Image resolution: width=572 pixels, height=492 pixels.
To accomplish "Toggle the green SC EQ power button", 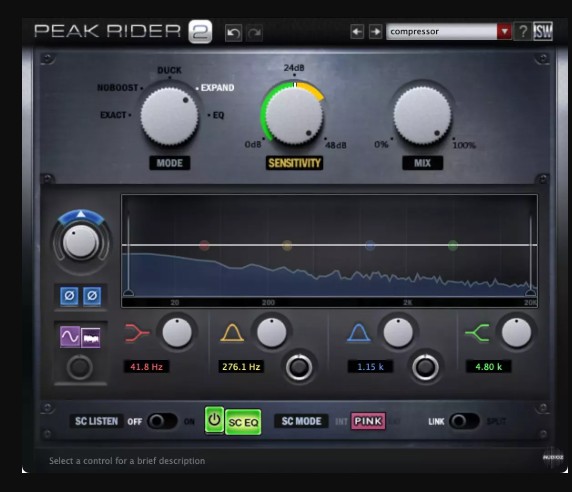I will [214, 420].
